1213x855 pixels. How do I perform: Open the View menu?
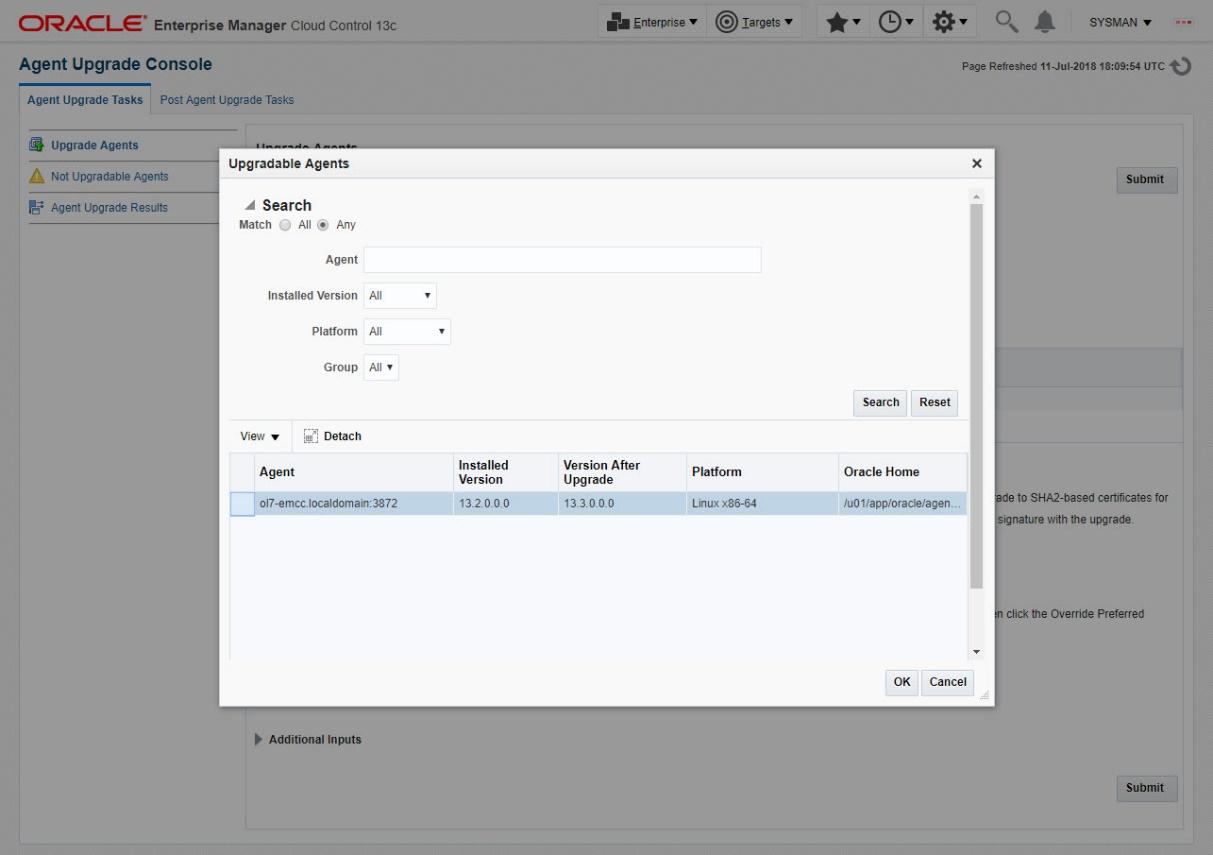click(260, 437)
